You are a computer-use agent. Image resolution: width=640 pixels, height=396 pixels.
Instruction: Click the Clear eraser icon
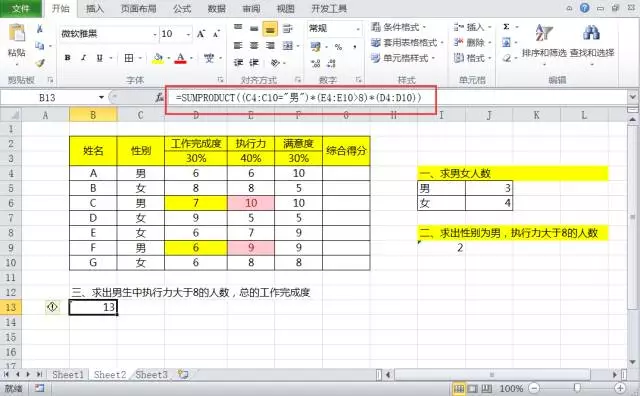tap(507, 58)
